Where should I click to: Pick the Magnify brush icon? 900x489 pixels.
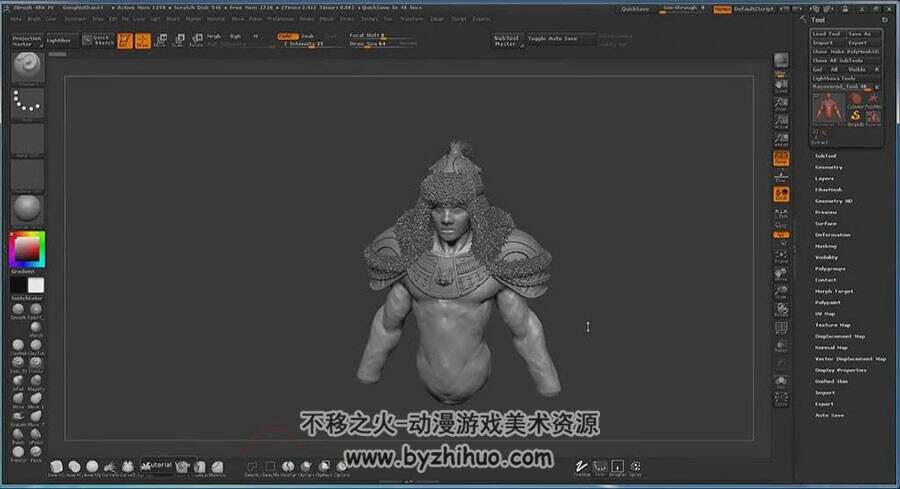[36, 382]
